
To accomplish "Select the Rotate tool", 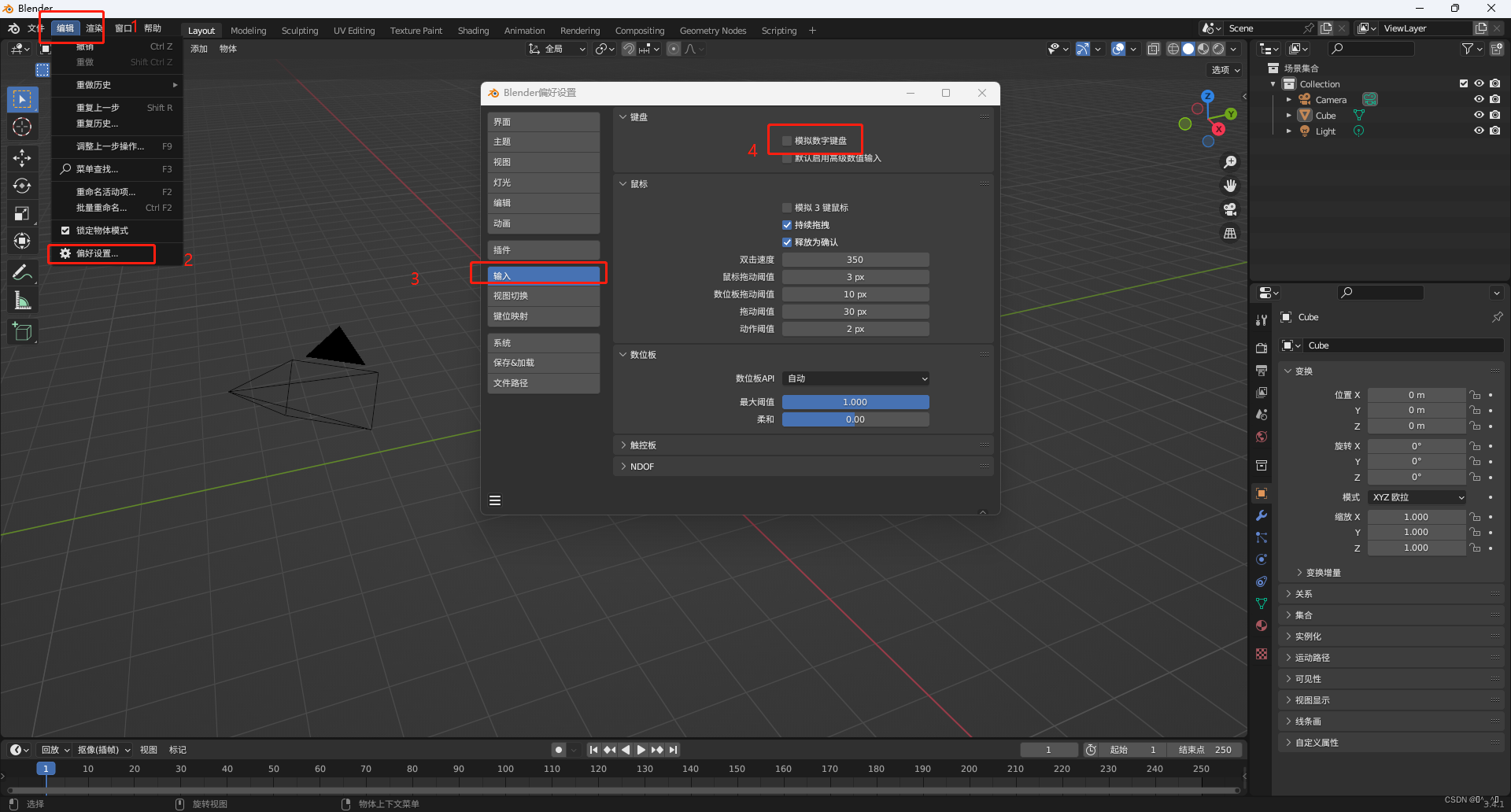I will pos(23,186).
